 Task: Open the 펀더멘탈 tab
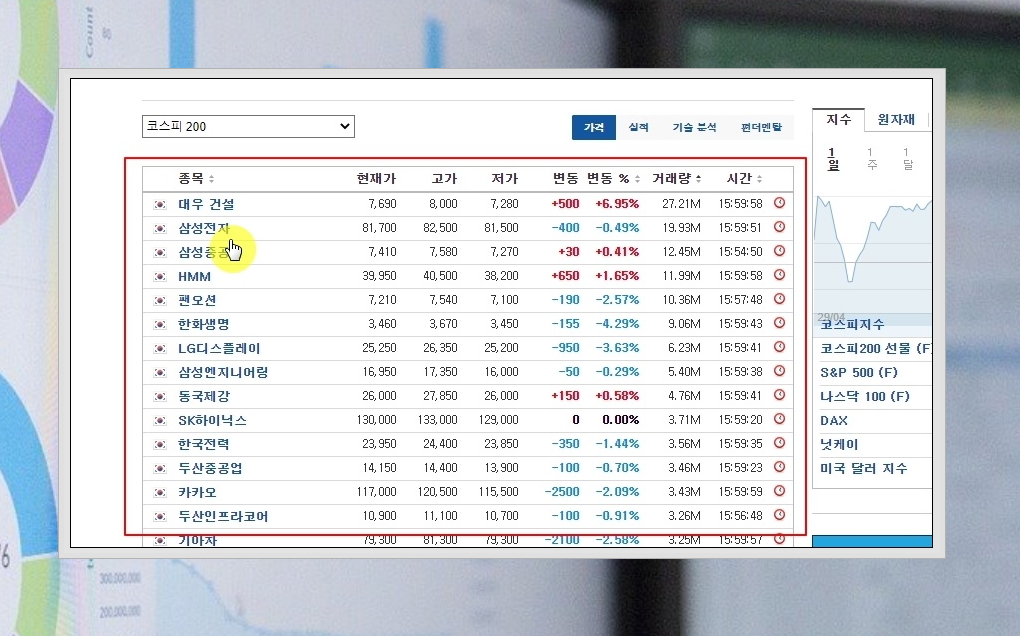tap(760, 127)
